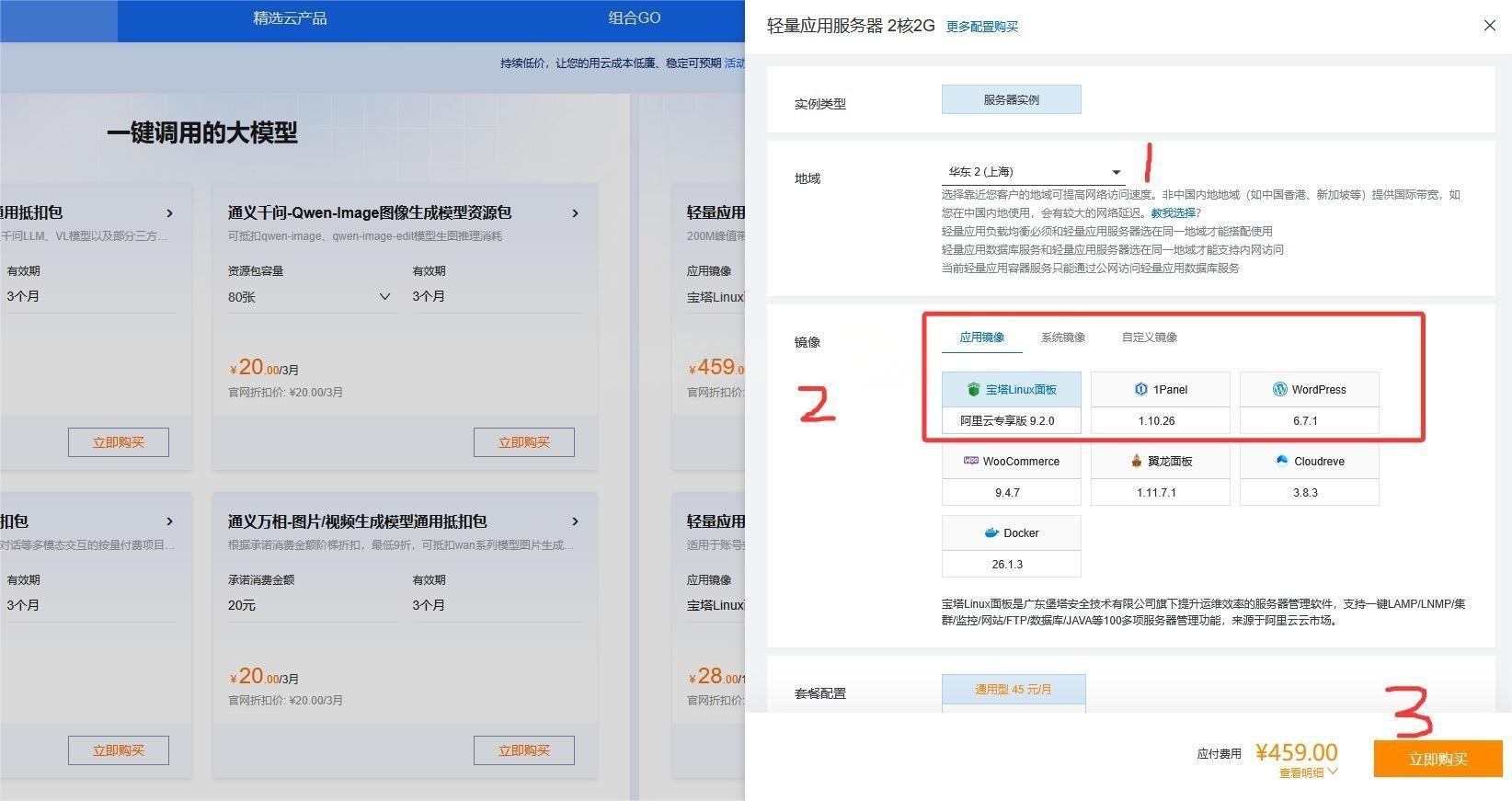Click 立即购买 on the 用抵扣包 card
The image size is (1512, 801).
119,442
